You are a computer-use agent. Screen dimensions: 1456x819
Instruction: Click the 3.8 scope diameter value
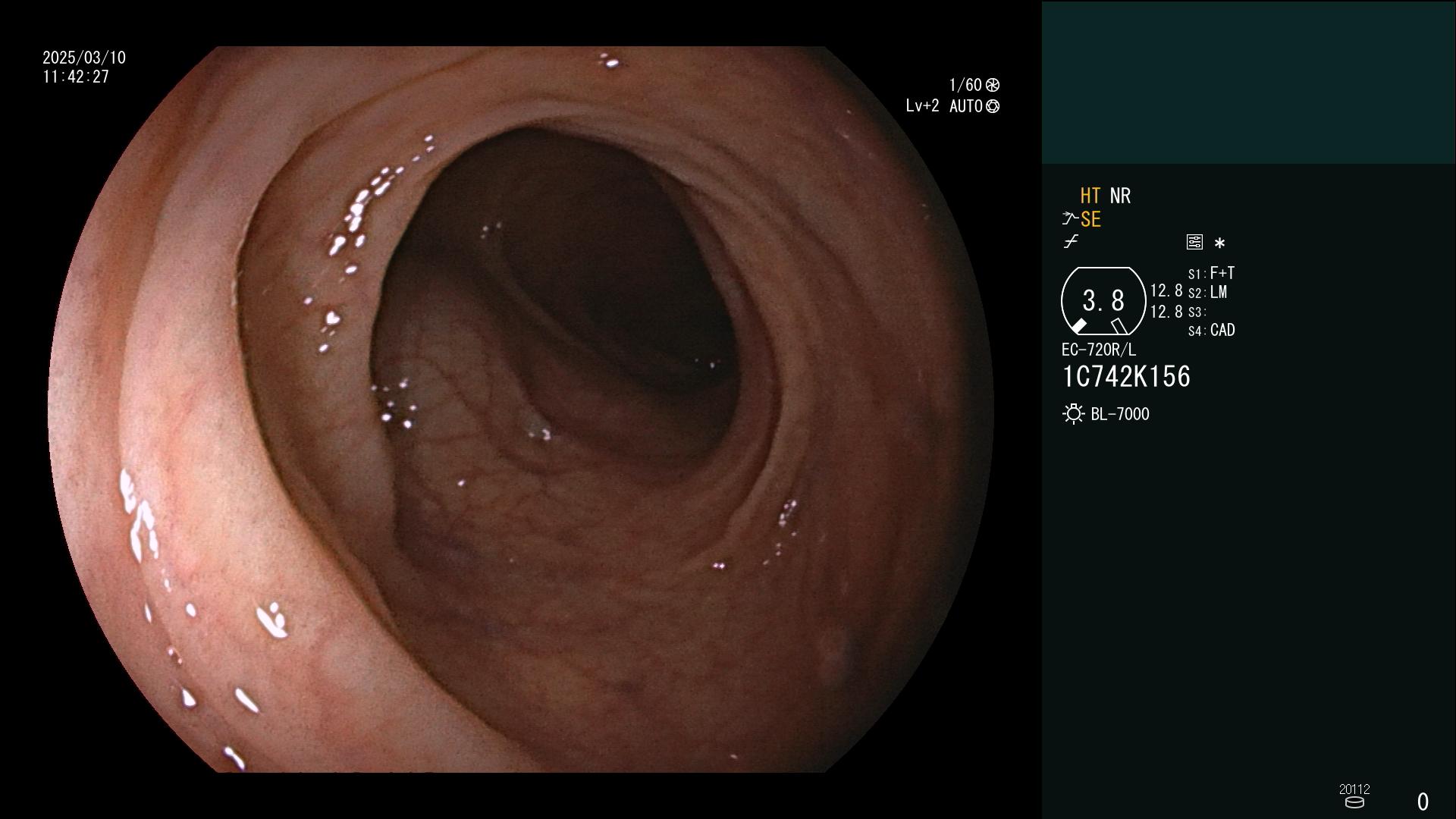tap(1103, 301)
